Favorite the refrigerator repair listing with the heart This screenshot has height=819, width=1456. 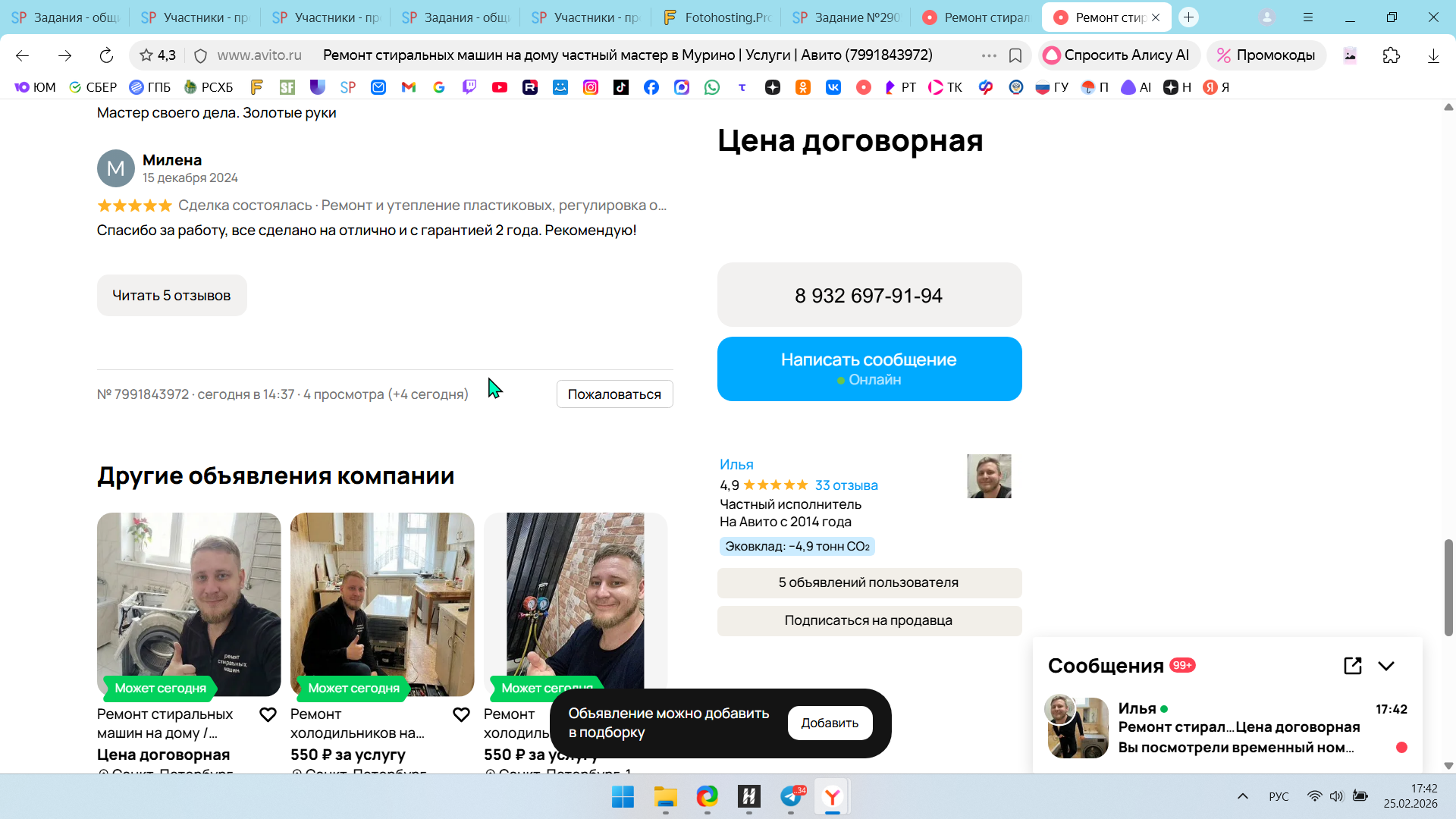(461, 714)
